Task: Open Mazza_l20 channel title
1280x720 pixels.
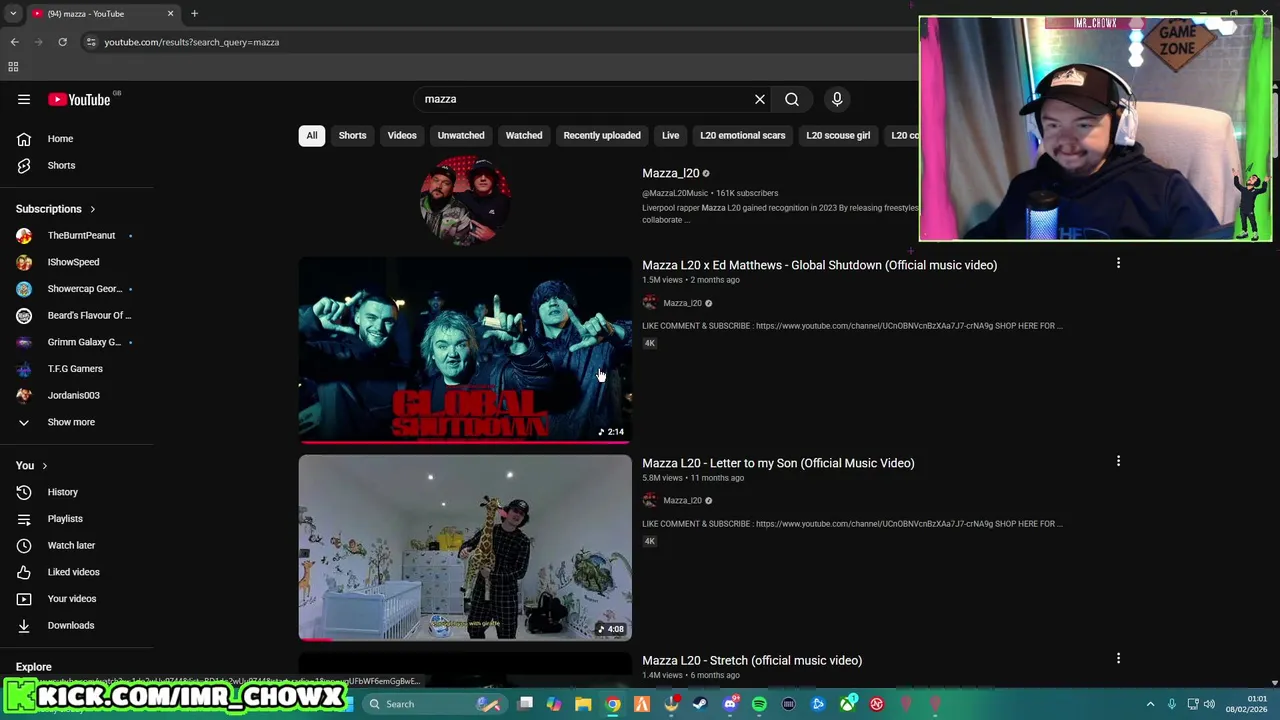Action: [671, 173]
